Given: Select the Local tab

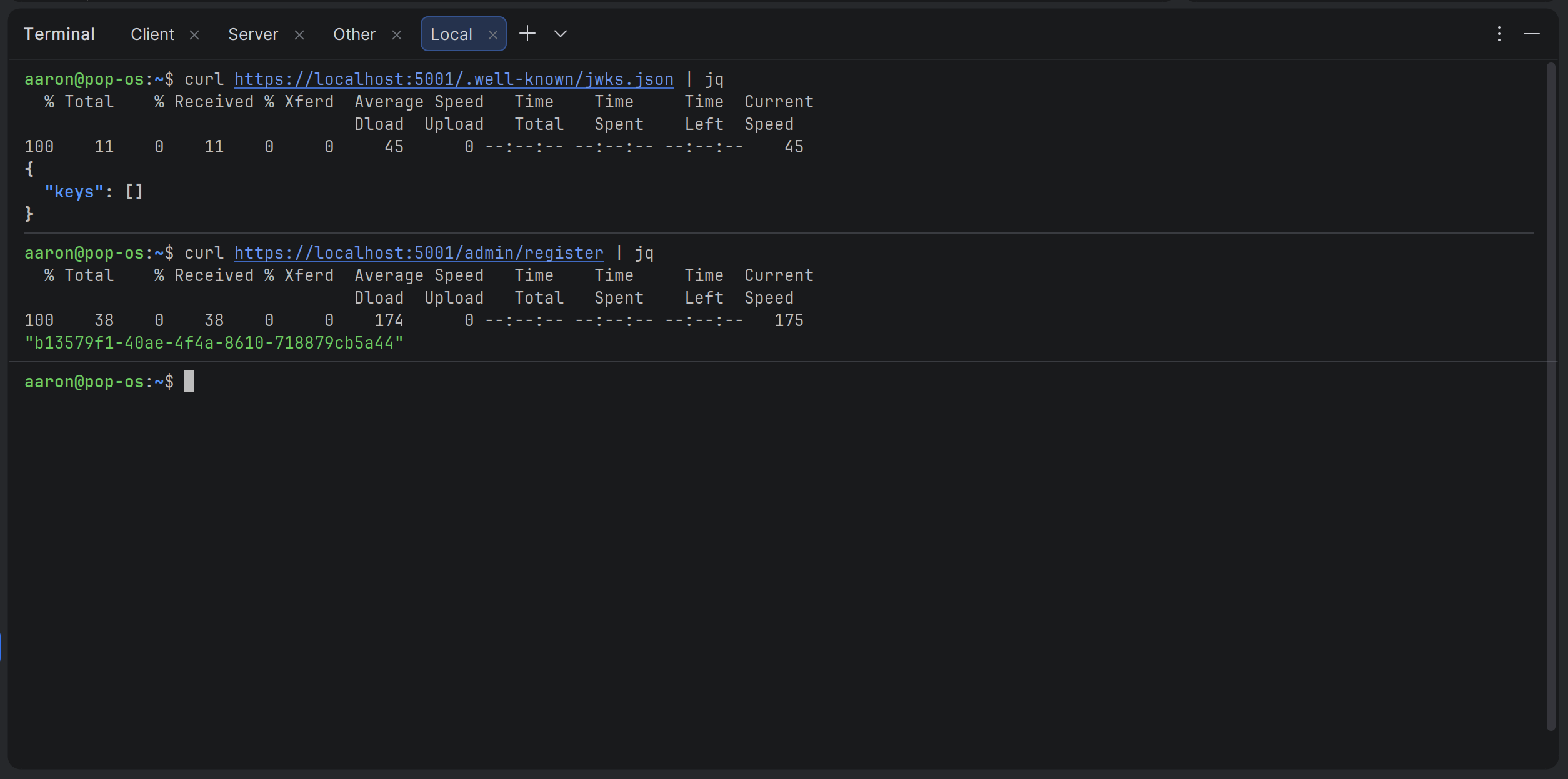Looking at the screenshot, I should pos(451,34).
